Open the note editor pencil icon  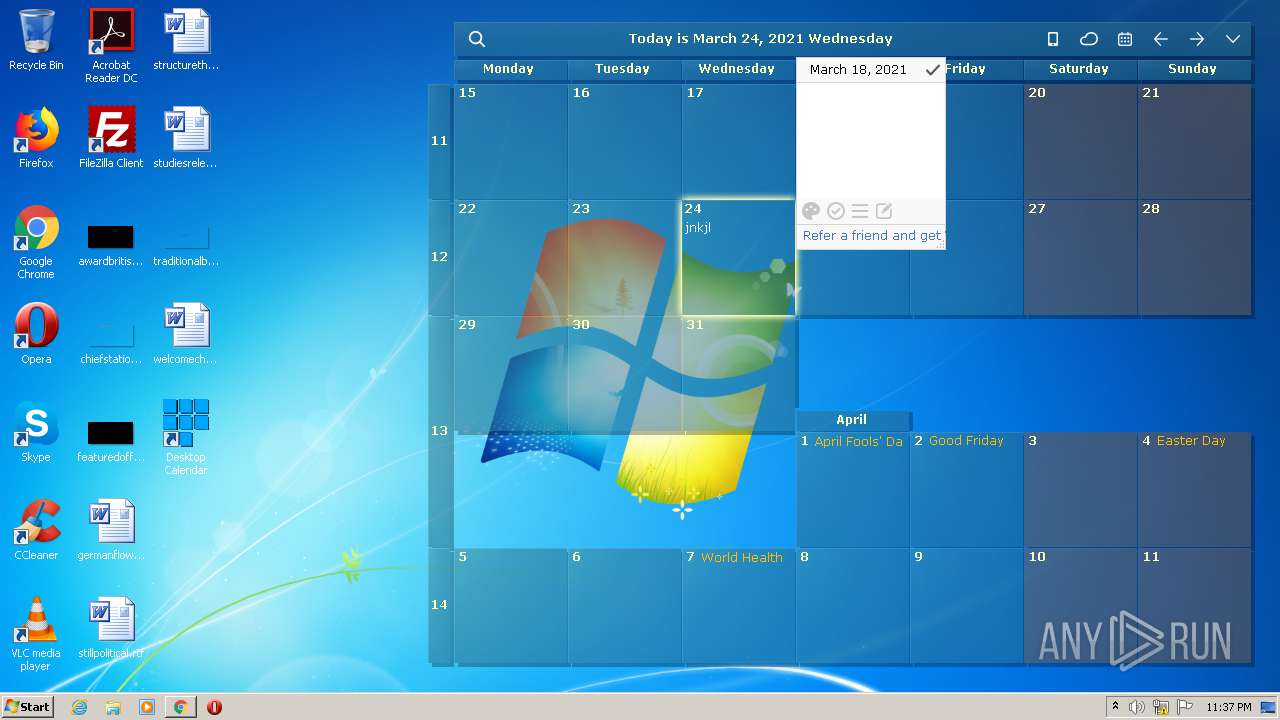884,211
